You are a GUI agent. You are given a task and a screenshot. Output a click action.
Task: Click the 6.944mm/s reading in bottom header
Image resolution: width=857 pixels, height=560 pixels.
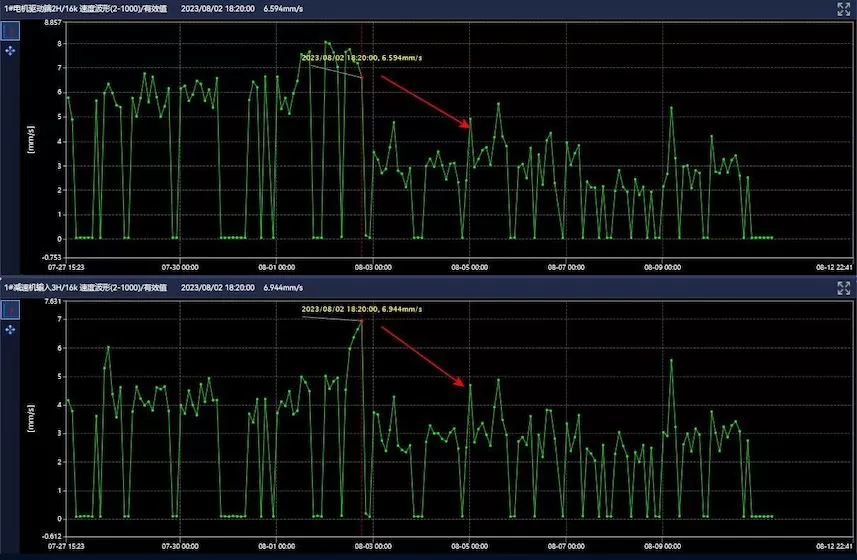284,288
